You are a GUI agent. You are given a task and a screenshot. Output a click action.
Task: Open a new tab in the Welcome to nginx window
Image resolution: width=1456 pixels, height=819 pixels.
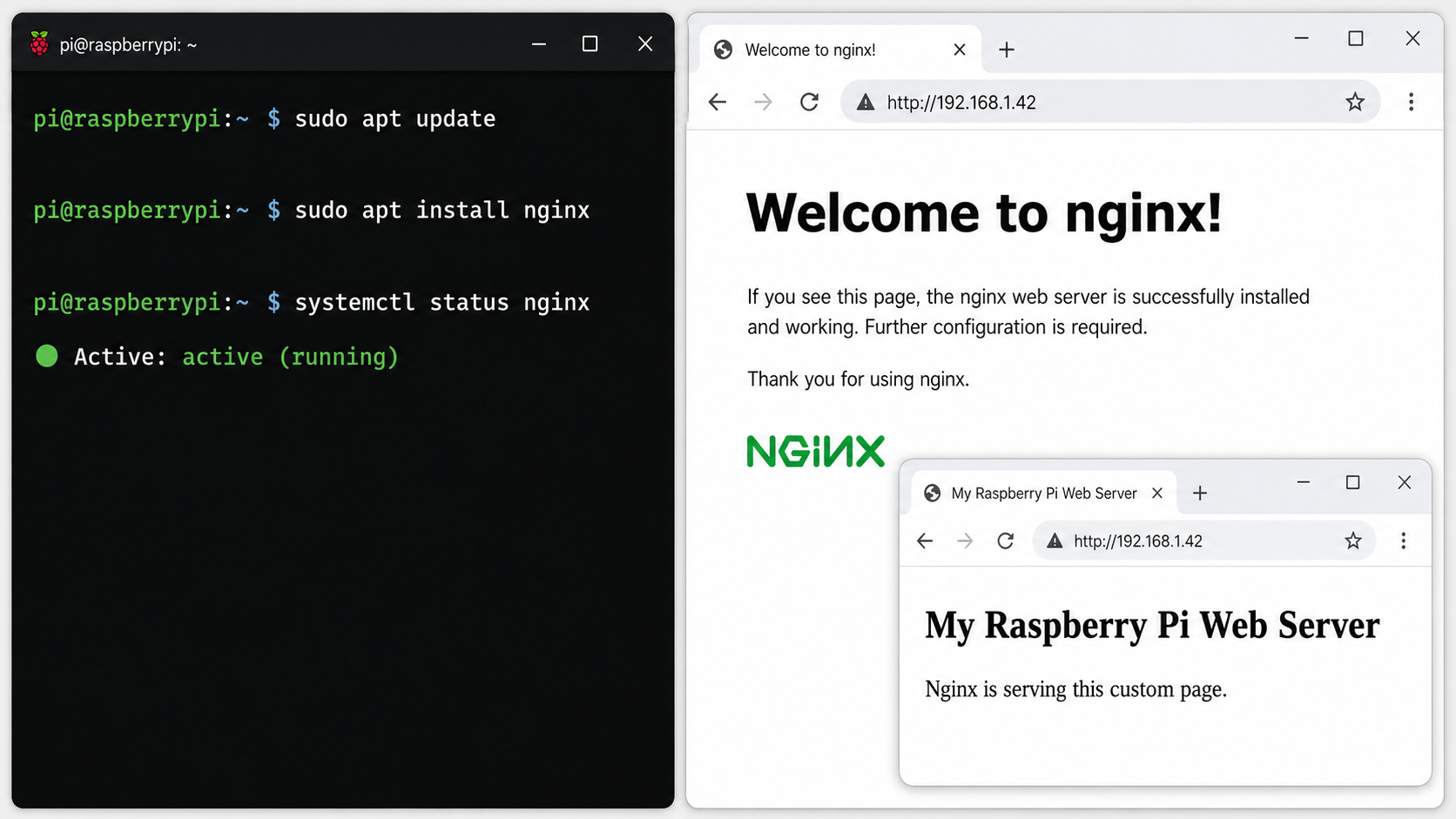pos(1007,50)
